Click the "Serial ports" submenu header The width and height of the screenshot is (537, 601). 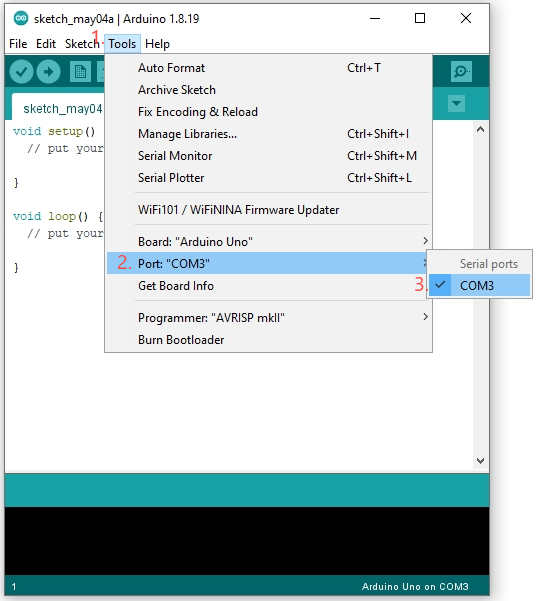[489, 264]
